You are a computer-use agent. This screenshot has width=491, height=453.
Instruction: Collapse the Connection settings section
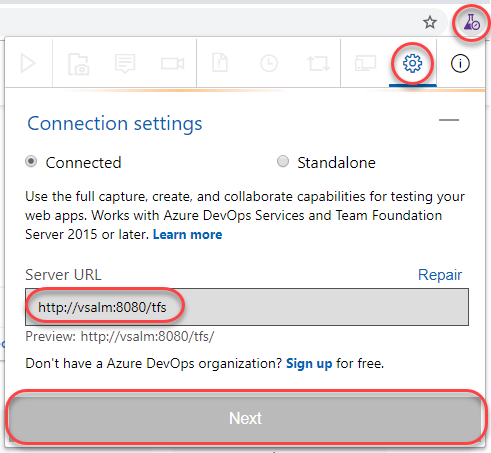449,120
